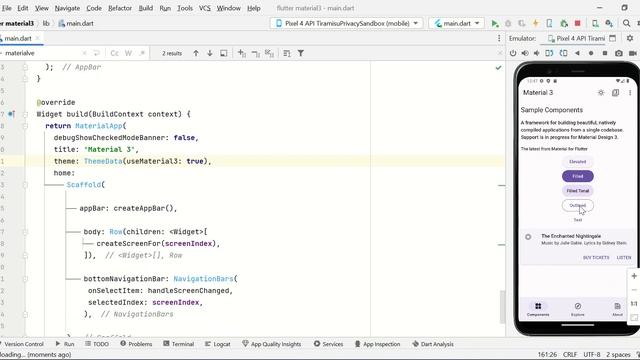Select Components in the app bottom navigation
Image resolution: width=640 pixels, height=360 pixels.
coord(538,309)
